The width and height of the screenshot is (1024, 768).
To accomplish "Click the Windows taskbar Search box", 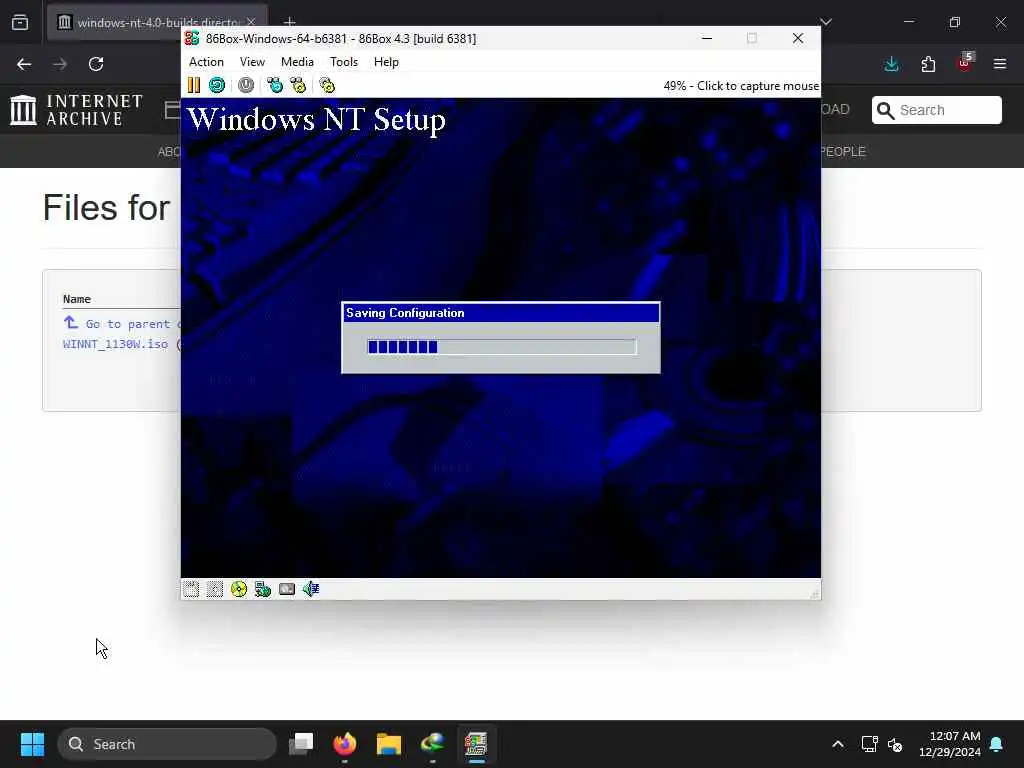I will [x=167, y=744].
